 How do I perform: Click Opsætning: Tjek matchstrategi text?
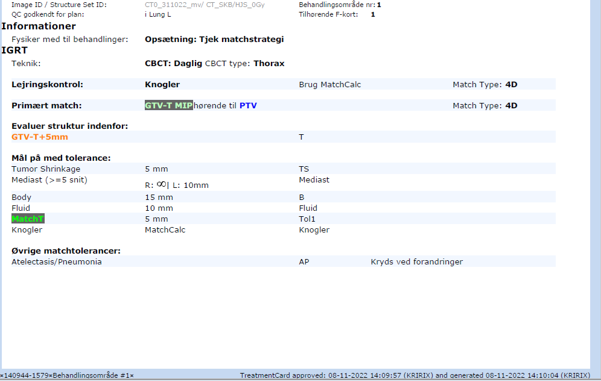tap(214, 39)
